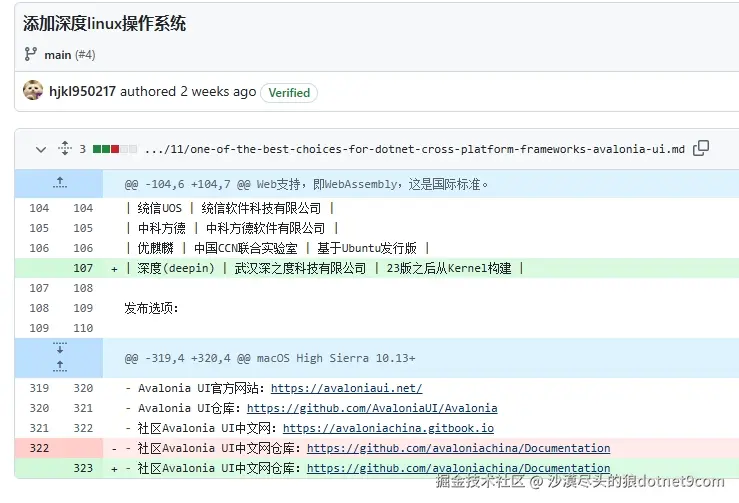This screenshot has height=503, width=739.
Task: Expand up arrow before -319,4 hunk
Action: point(59,366)
